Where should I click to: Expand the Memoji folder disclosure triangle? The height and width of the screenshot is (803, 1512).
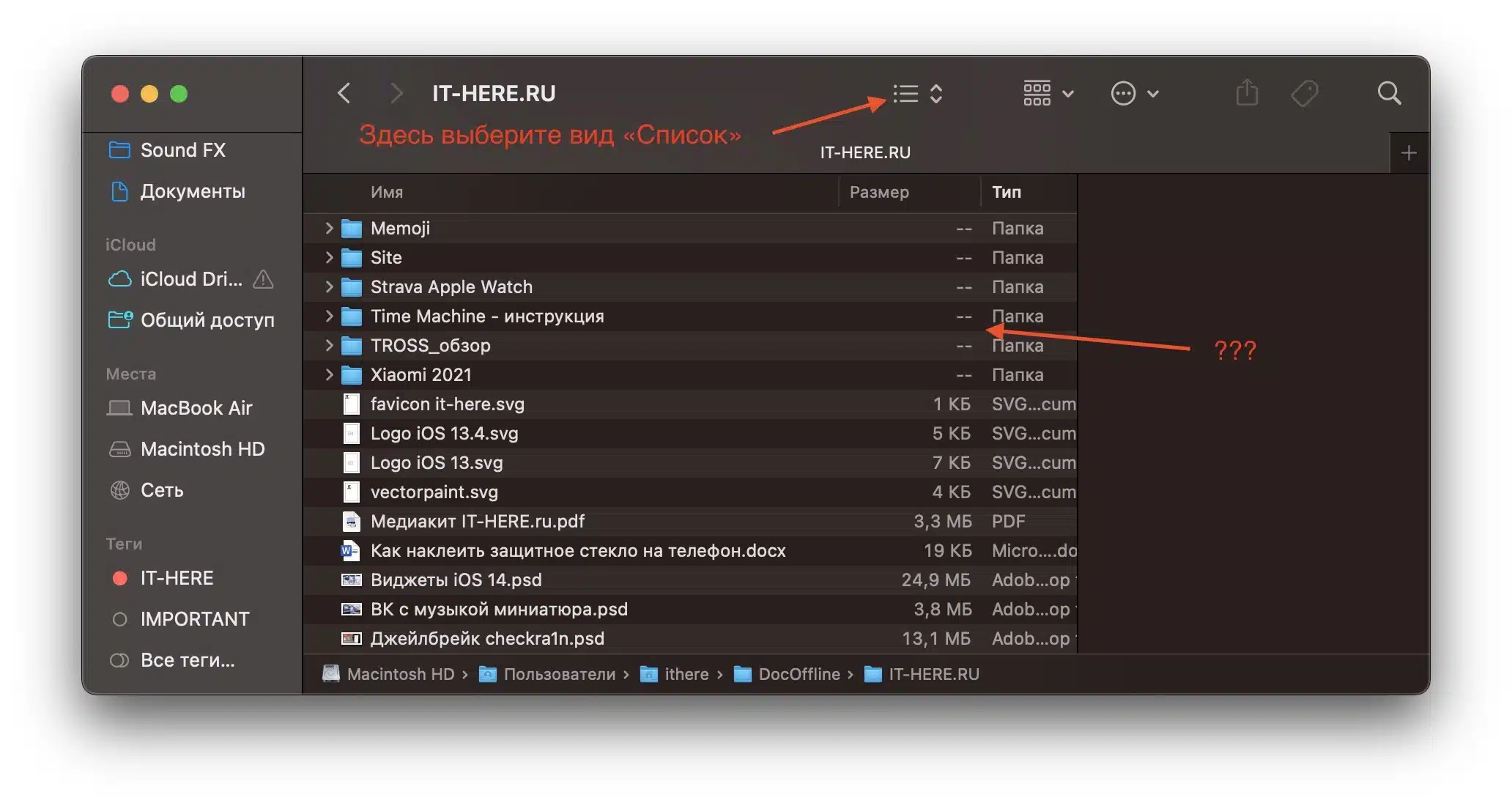tap(328, 228)
